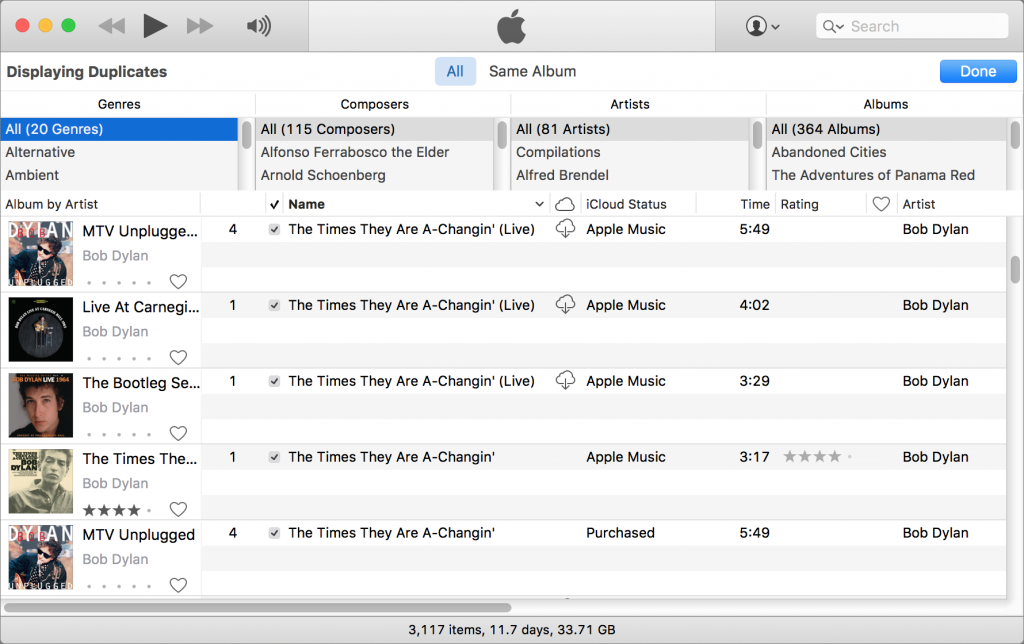Select the Ambient genre

pyautogui.click(x=32, y=175)
